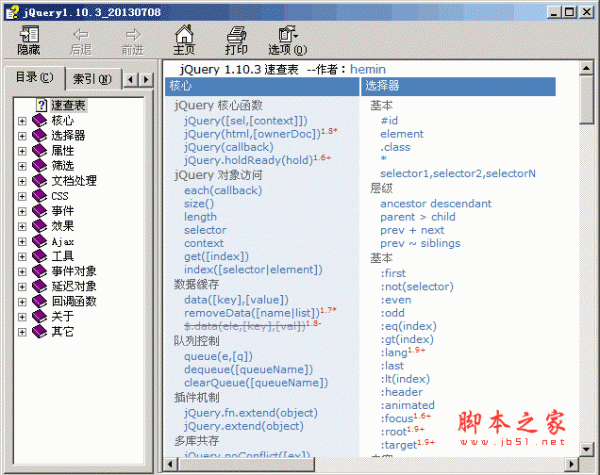Screen dimensions: 600x475
Task: Click the 速查表 question-mark page icon
Action: [41, 105]
